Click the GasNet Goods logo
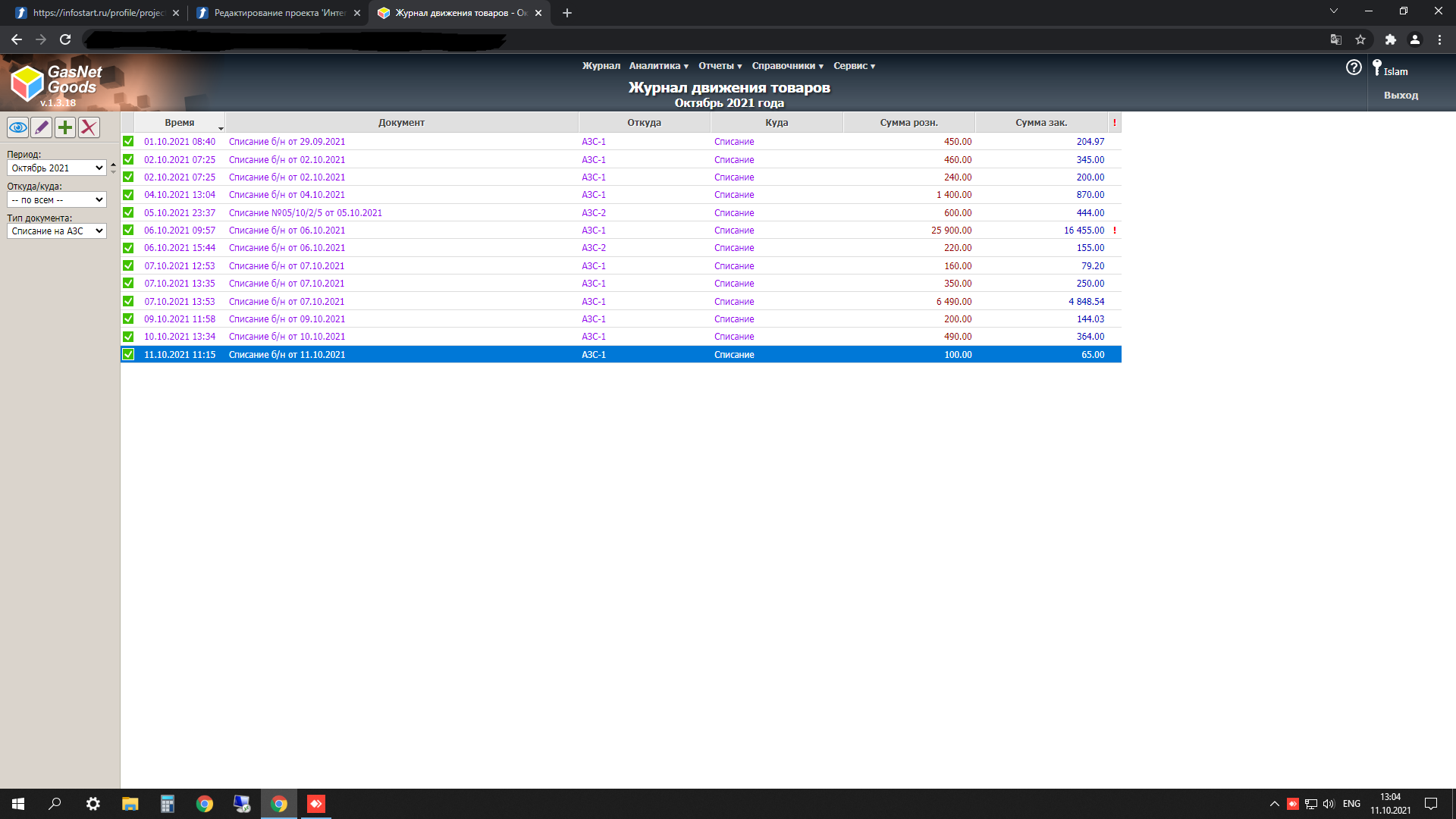 57,83
